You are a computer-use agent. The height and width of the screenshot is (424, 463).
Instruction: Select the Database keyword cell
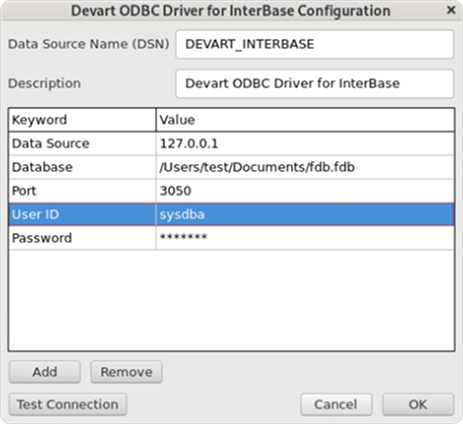coord(82,167)
